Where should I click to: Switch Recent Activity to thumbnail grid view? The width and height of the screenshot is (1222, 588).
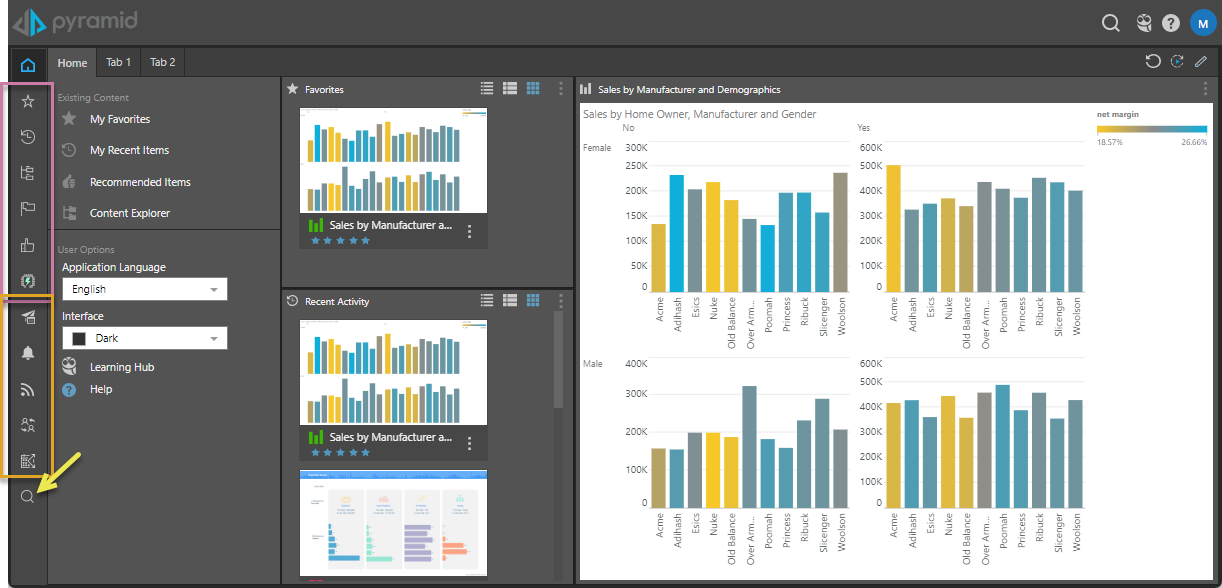pyautogui.click(x=533, y=300)
